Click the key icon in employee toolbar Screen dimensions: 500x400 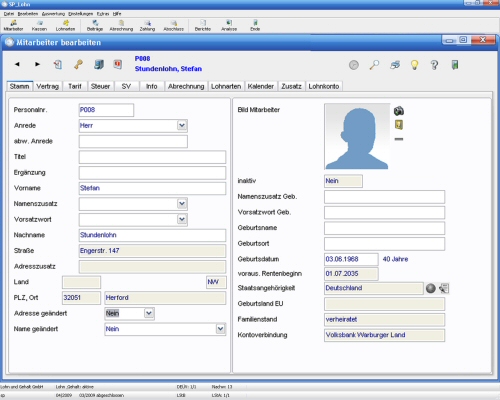coord(78,64)
